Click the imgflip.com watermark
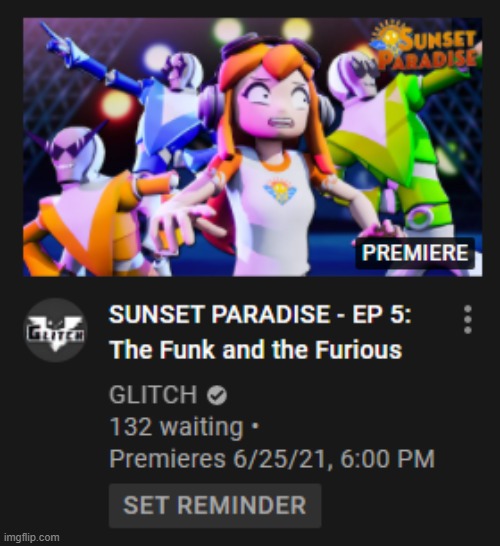This screenshot has width=500, height=546. click(x=33, y=537)
